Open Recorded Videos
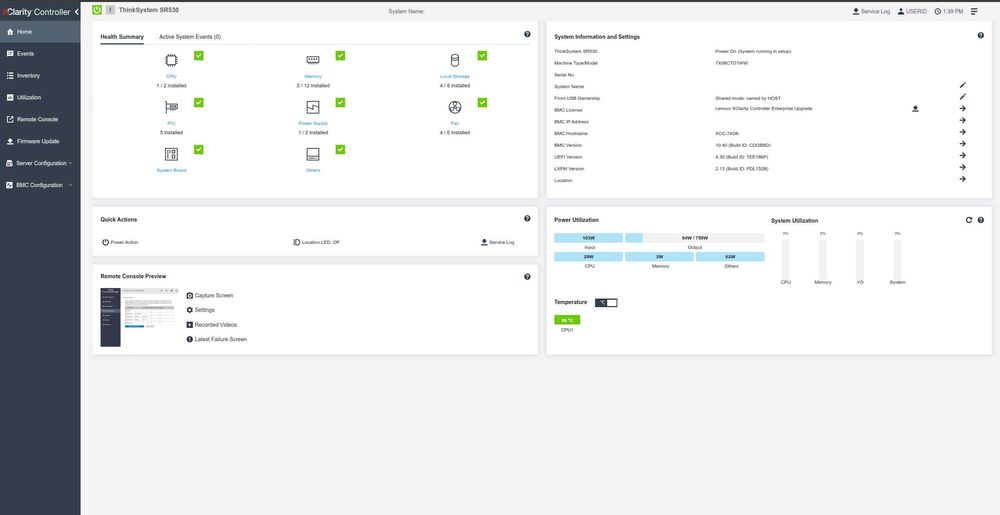This screenshot has width=1000, height=515. 212,325
